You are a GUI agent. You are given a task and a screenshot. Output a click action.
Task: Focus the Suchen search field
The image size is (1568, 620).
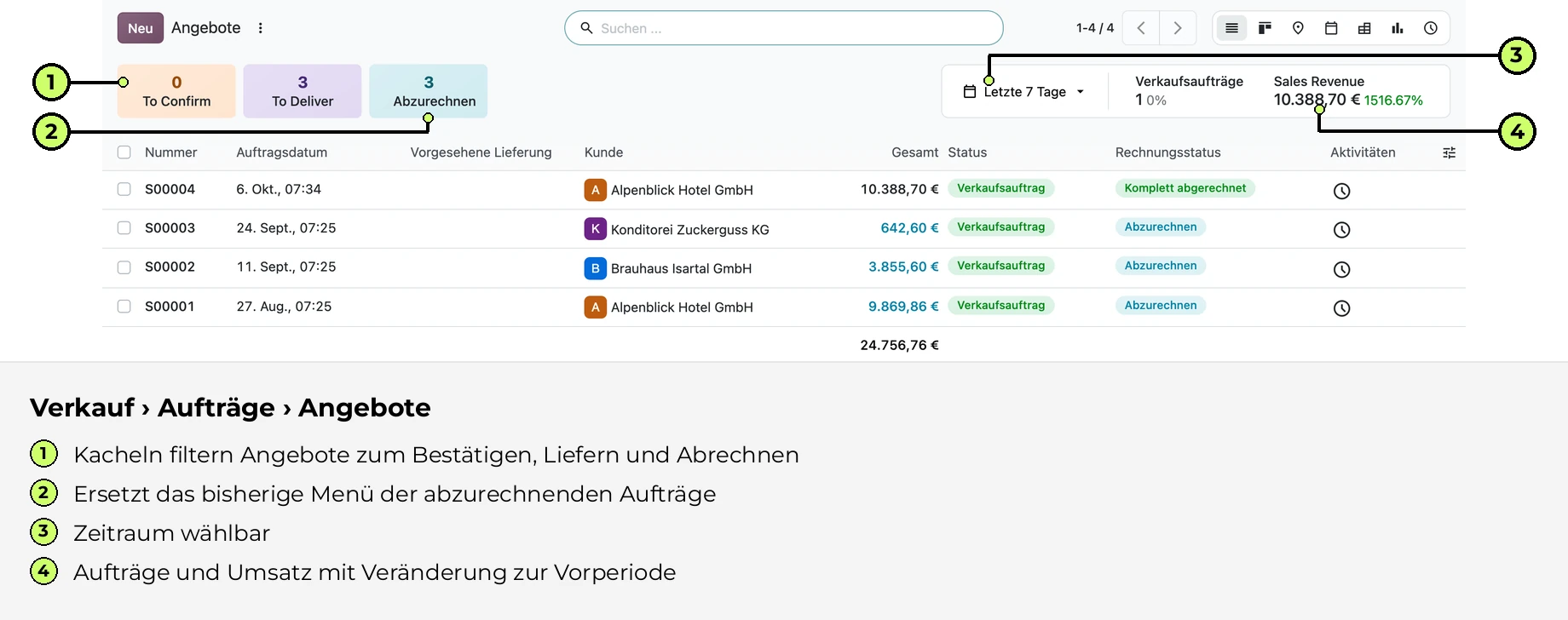click(x=784, y=28)
